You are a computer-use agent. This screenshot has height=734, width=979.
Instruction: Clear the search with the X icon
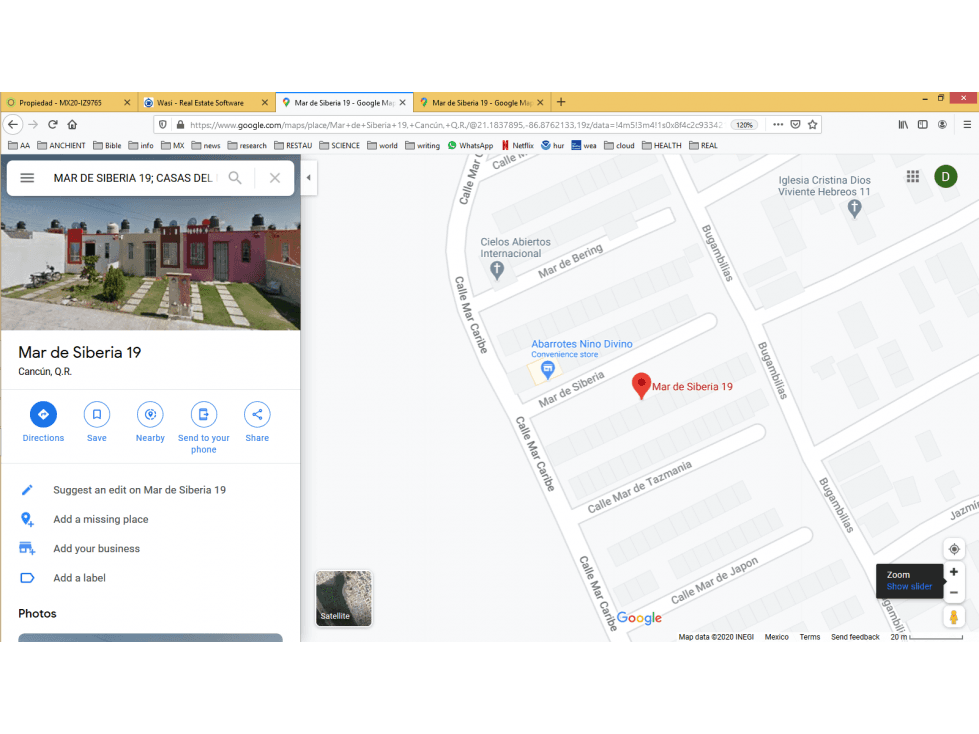point(275,178)
